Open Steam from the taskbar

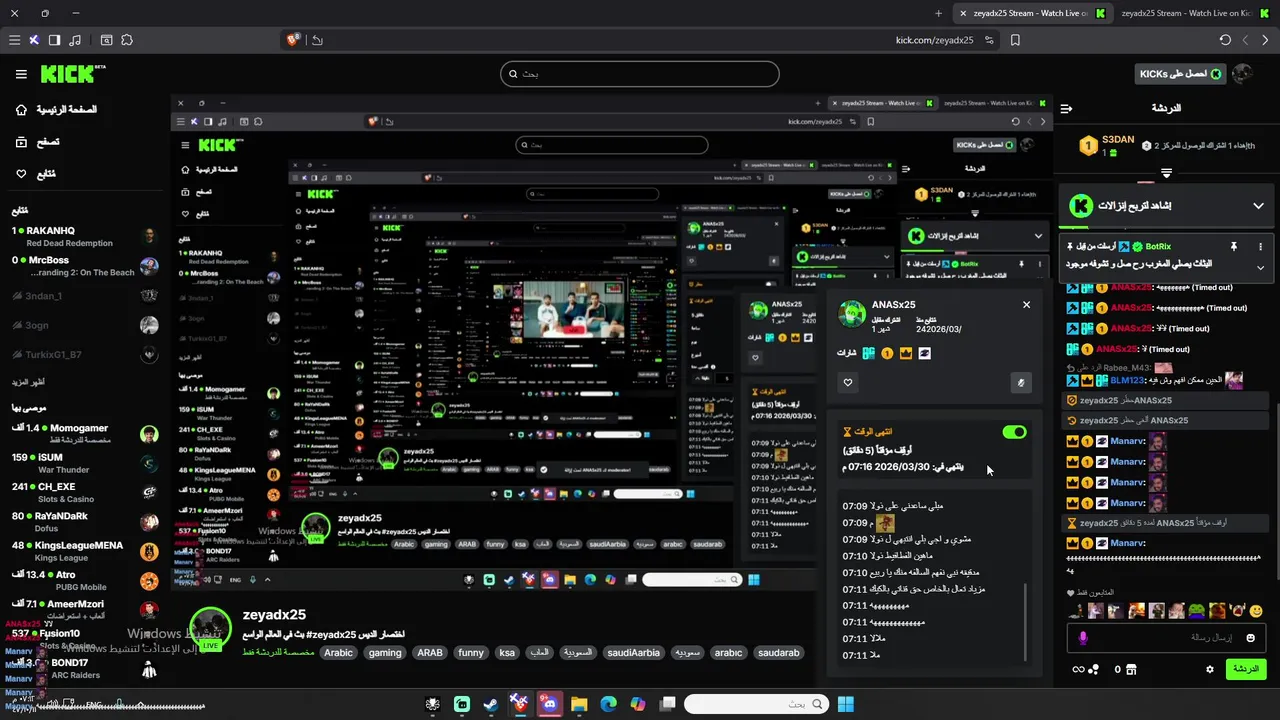tap(490, 705)
